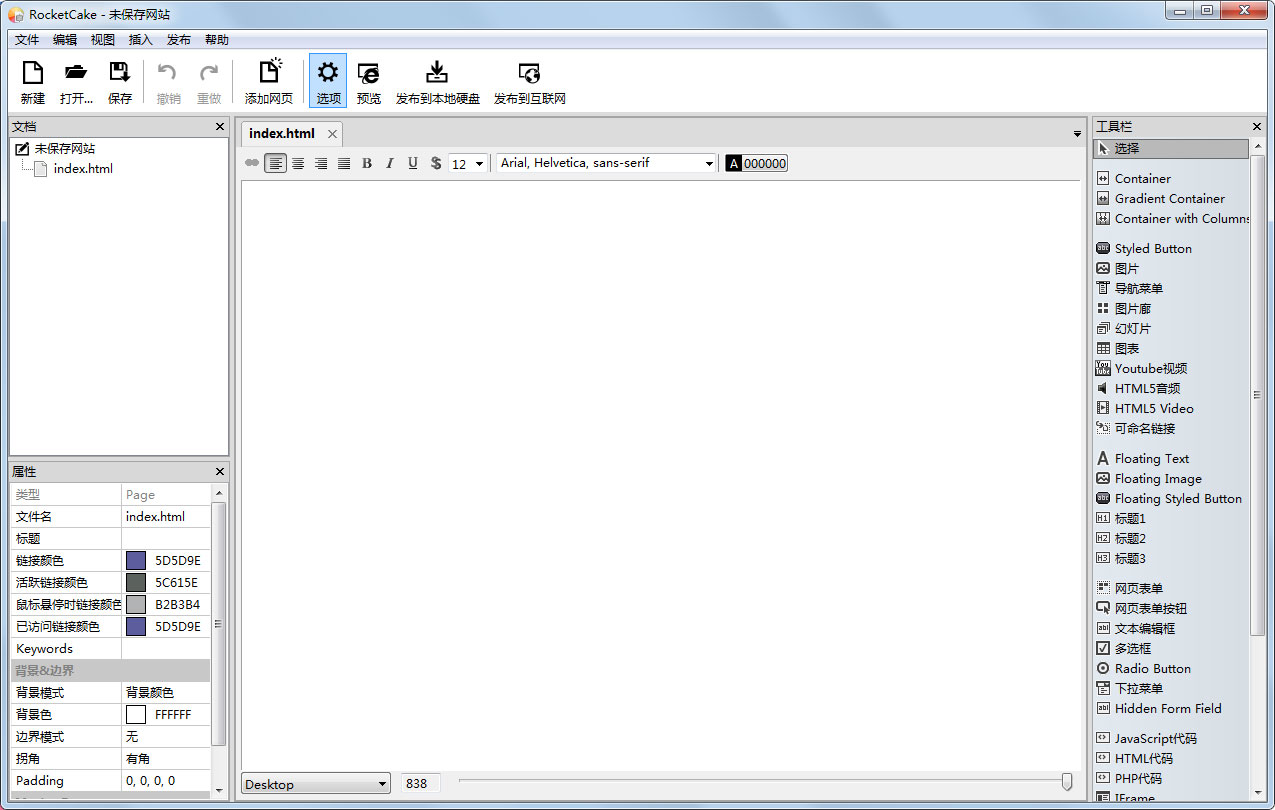Screen dimensions: 1275x810
Task: Toggle italic text formatting
Action: 390,163
